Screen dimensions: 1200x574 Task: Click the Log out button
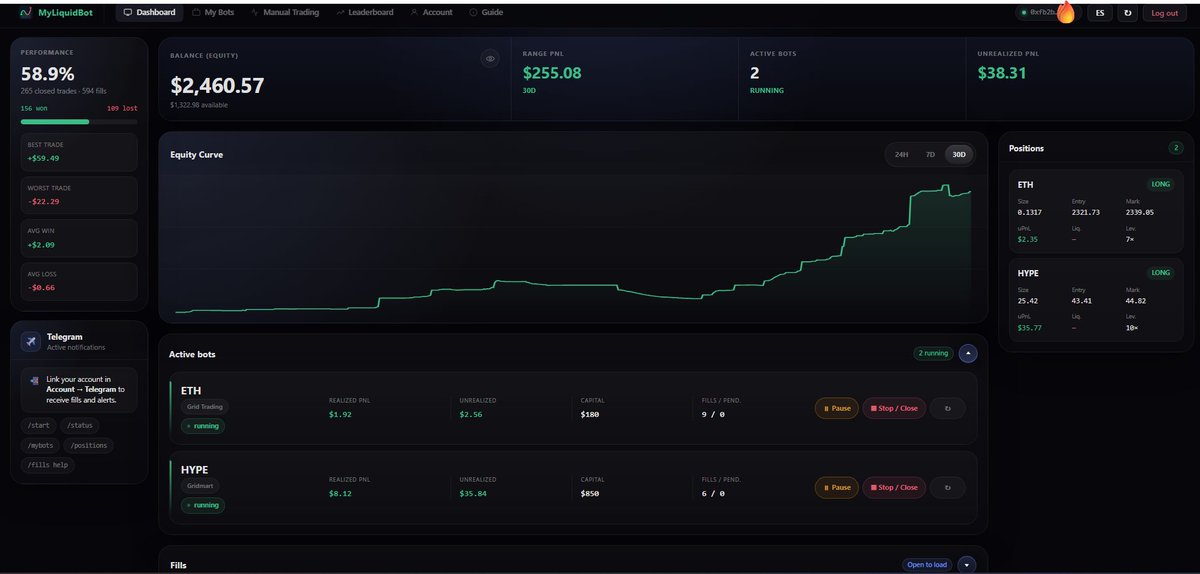click(1165, 13)
